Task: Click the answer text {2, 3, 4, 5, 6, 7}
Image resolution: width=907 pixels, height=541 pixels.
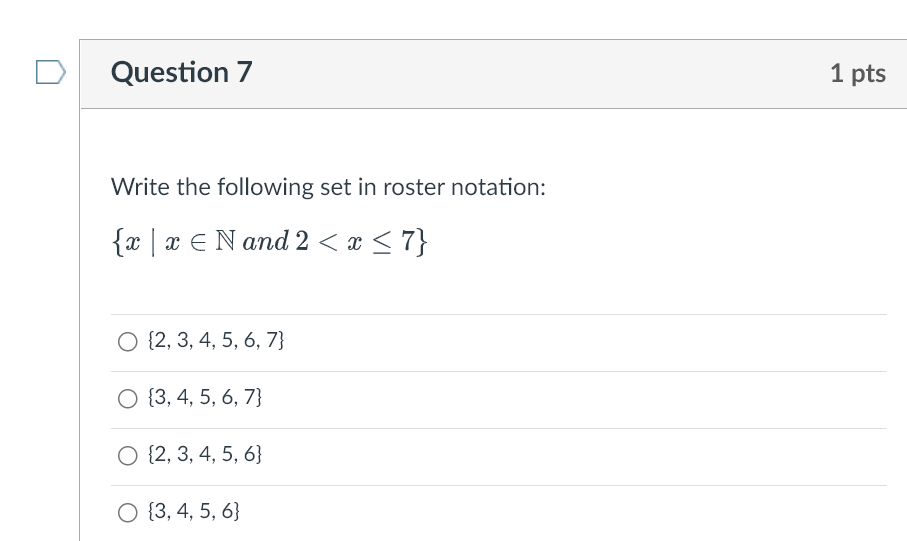Action: tap(216, 340)
